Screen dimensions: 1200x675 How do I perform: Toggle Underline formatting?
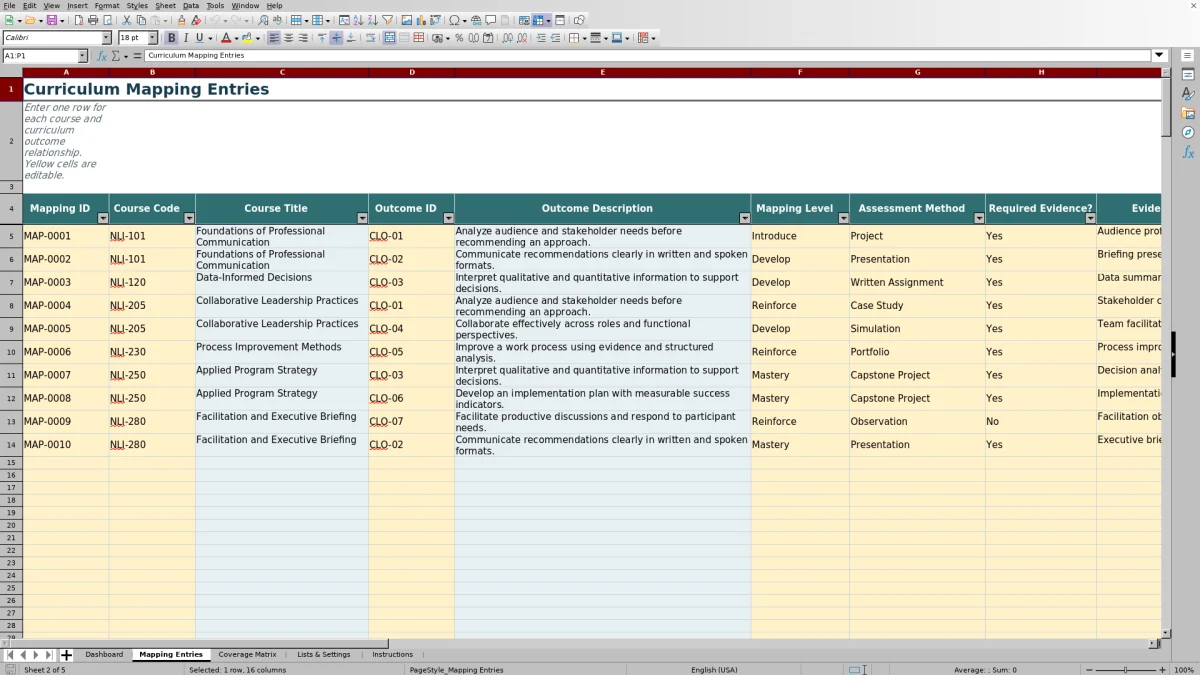pyautogui.click(x=199, y=38)
